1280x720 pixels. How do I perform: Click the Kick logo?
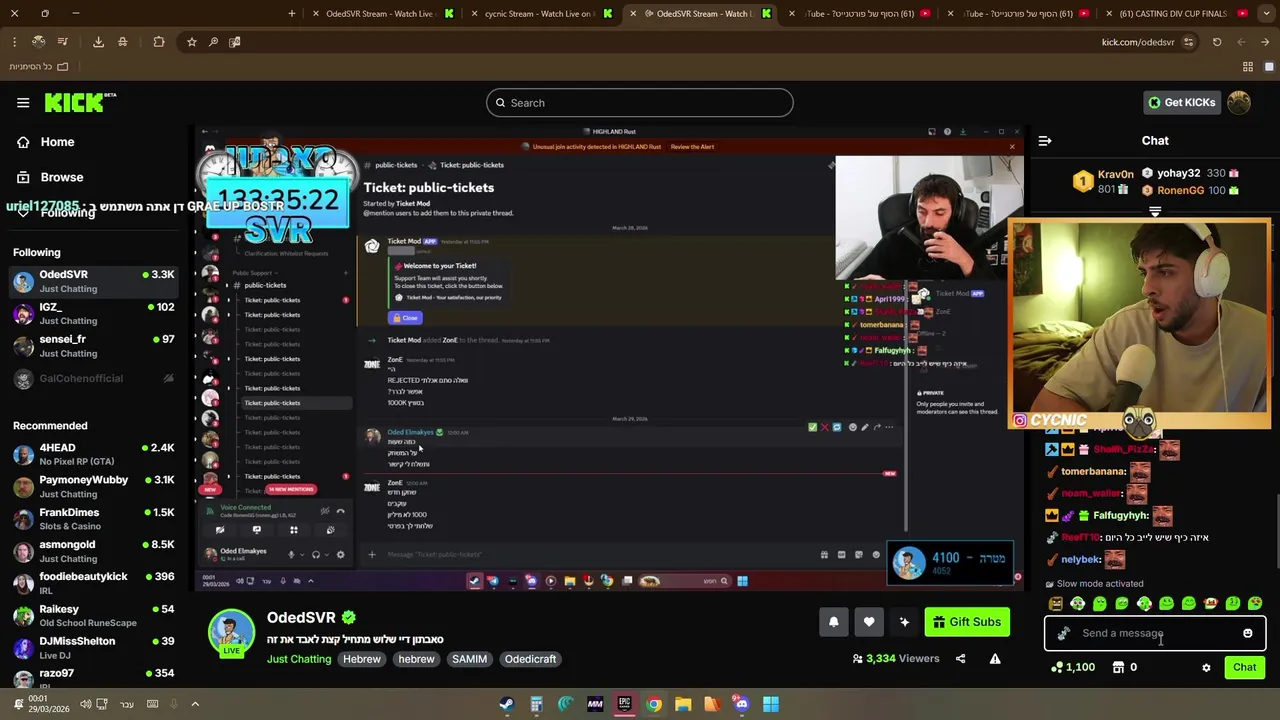pyautogui.click(x=80, y=102)
